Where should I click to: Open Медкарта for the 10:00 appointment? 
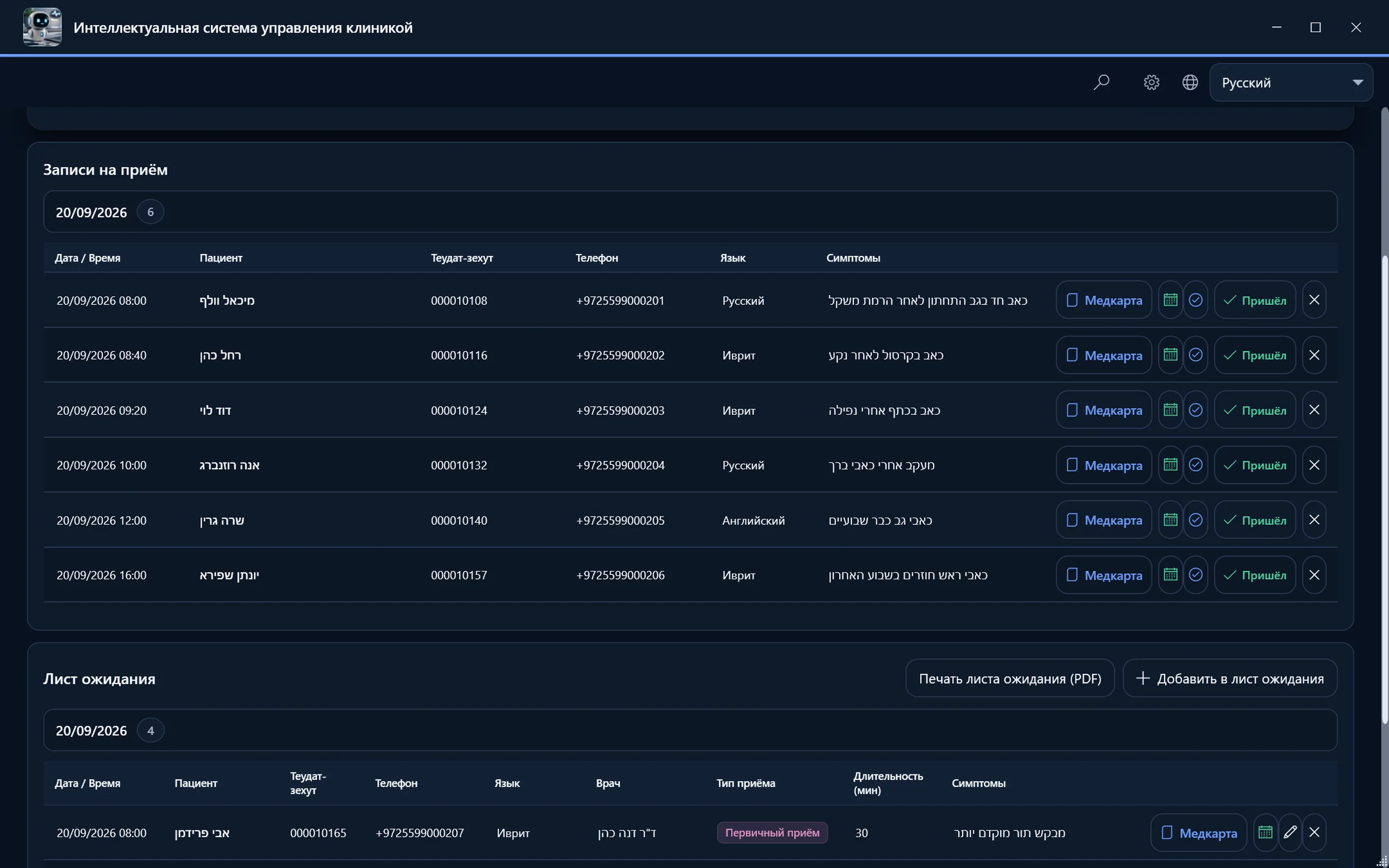pos(1104,465)
